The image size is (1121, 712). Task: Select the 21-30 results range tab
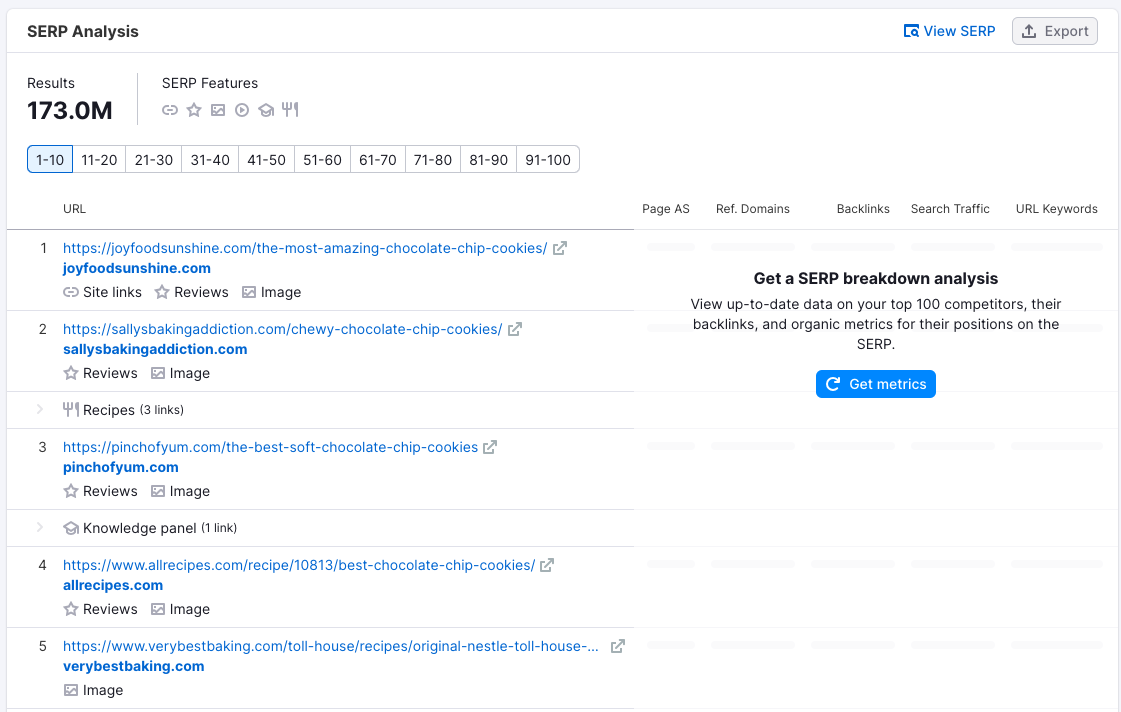[x=154, y=159]
